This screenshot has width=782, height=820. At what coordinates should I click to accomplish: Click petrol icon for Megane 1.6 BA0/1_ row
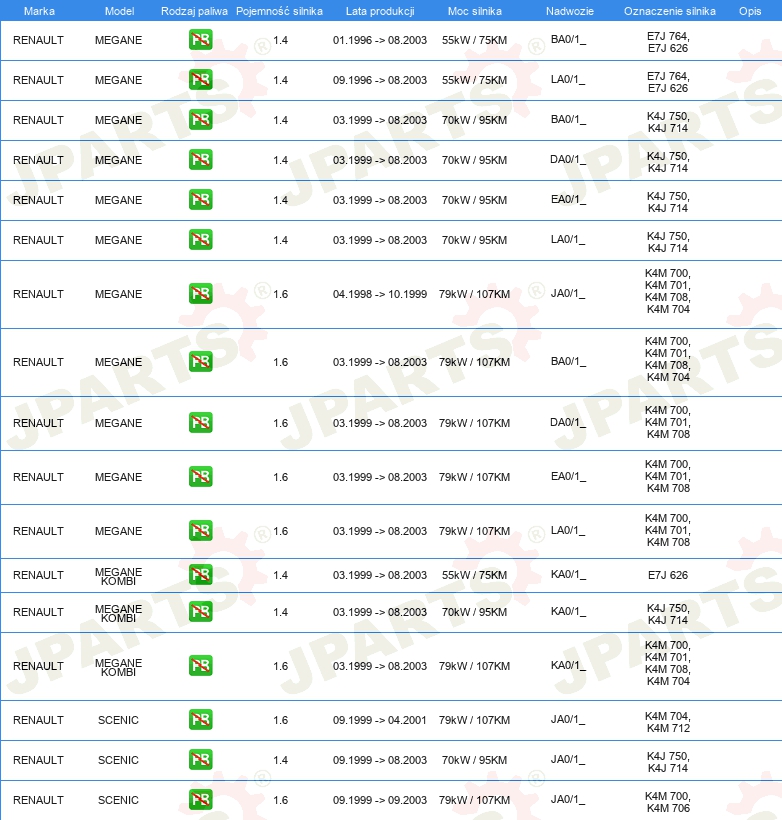[x=201, y=362]
